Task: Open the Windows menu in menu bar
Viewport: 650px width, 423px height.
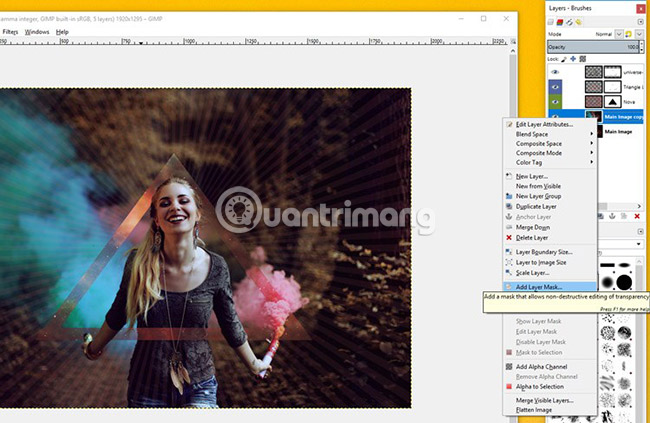Action: (37, 32)
